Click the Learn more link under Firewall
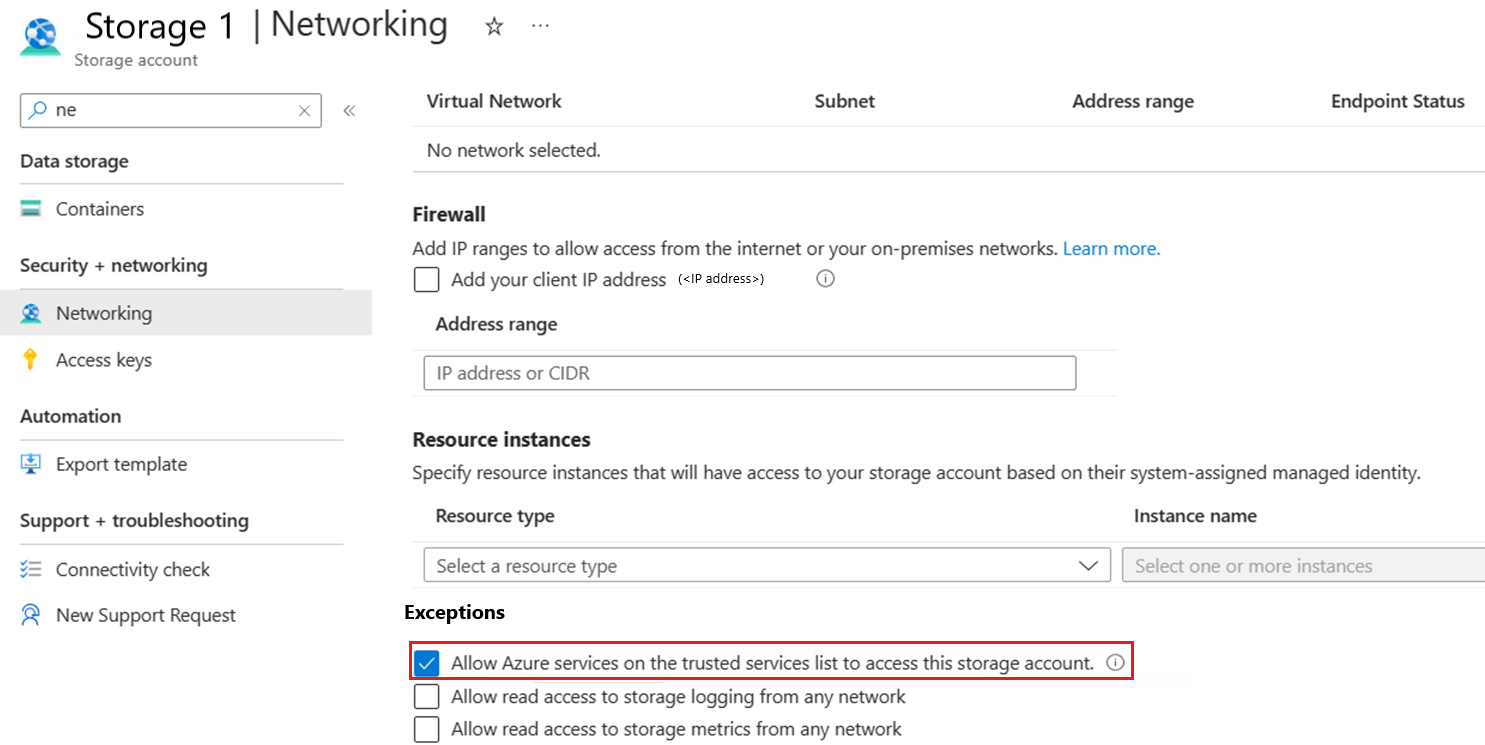The width and height of the screenshot is (1485, 745). (1111, 248)
